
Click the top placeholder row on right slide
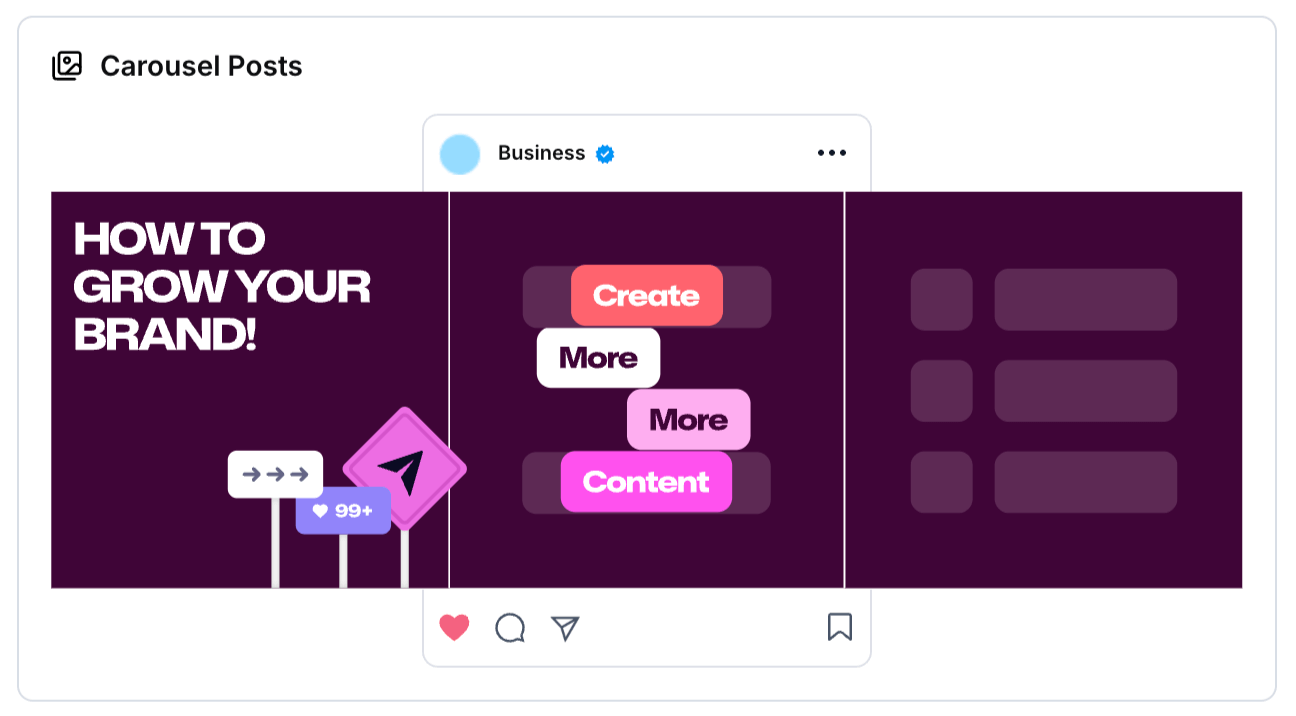pos(1044,299)
